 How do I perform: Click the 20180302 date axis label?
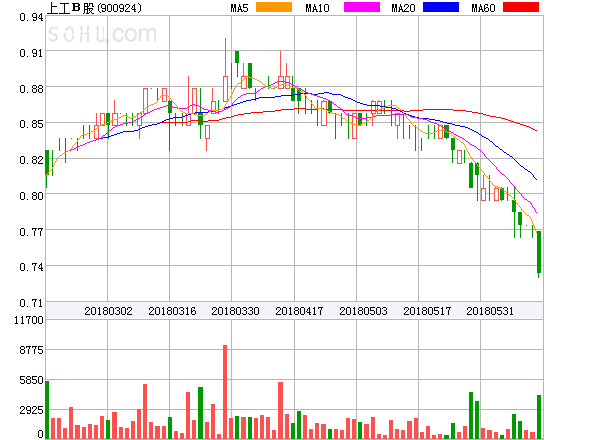(x=108, y=311)
